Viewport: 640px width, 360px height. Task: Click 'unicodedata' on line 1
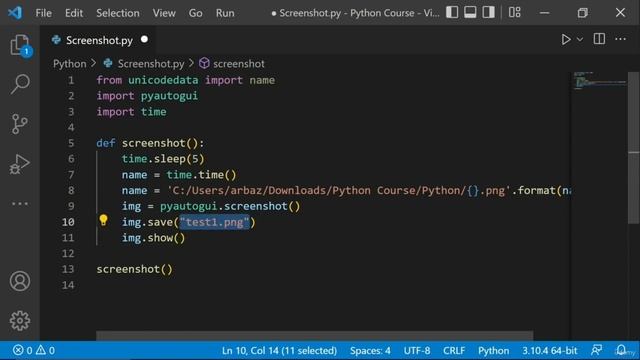point(163,80)
